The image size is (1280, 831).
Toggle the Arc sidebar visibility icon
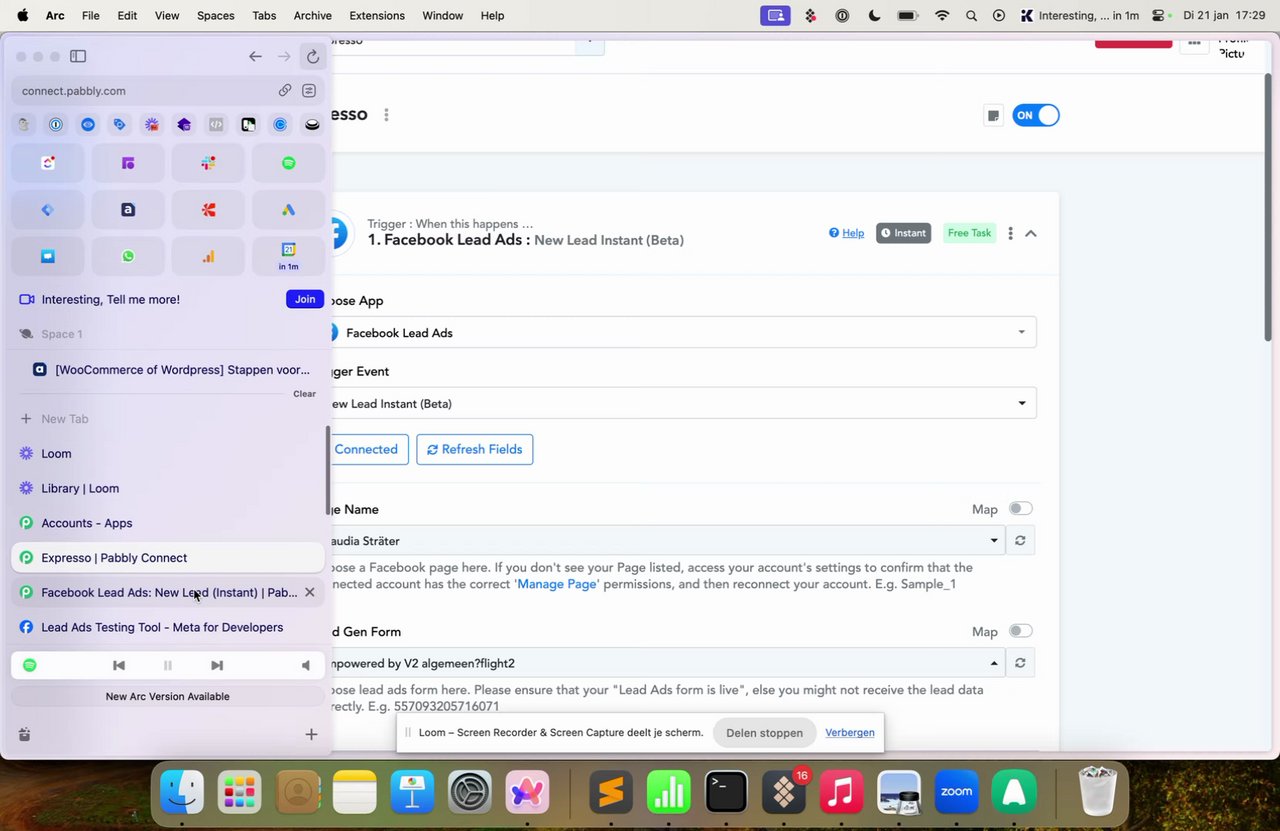click(x=78, y=57)
